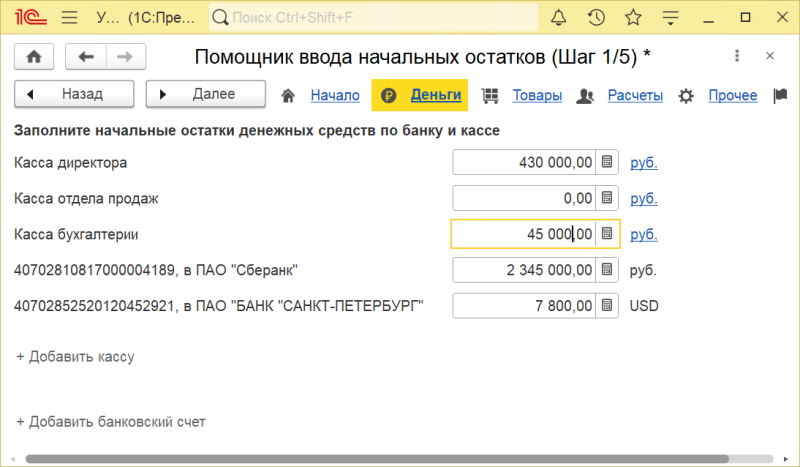Click the flag icon at the step bar end
This screenshot has height=467, width=800.
(780, 95)
